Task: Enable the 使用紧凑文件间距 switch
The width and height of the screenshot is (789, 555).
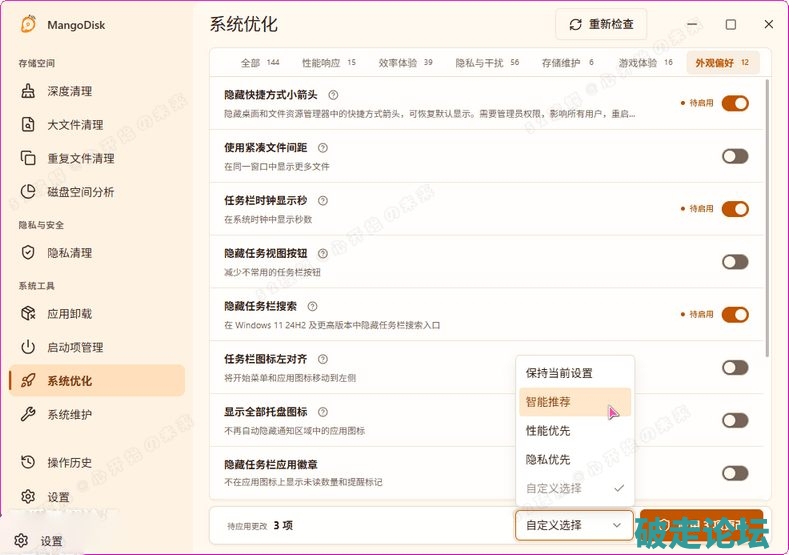Action: tap(735, 156)
